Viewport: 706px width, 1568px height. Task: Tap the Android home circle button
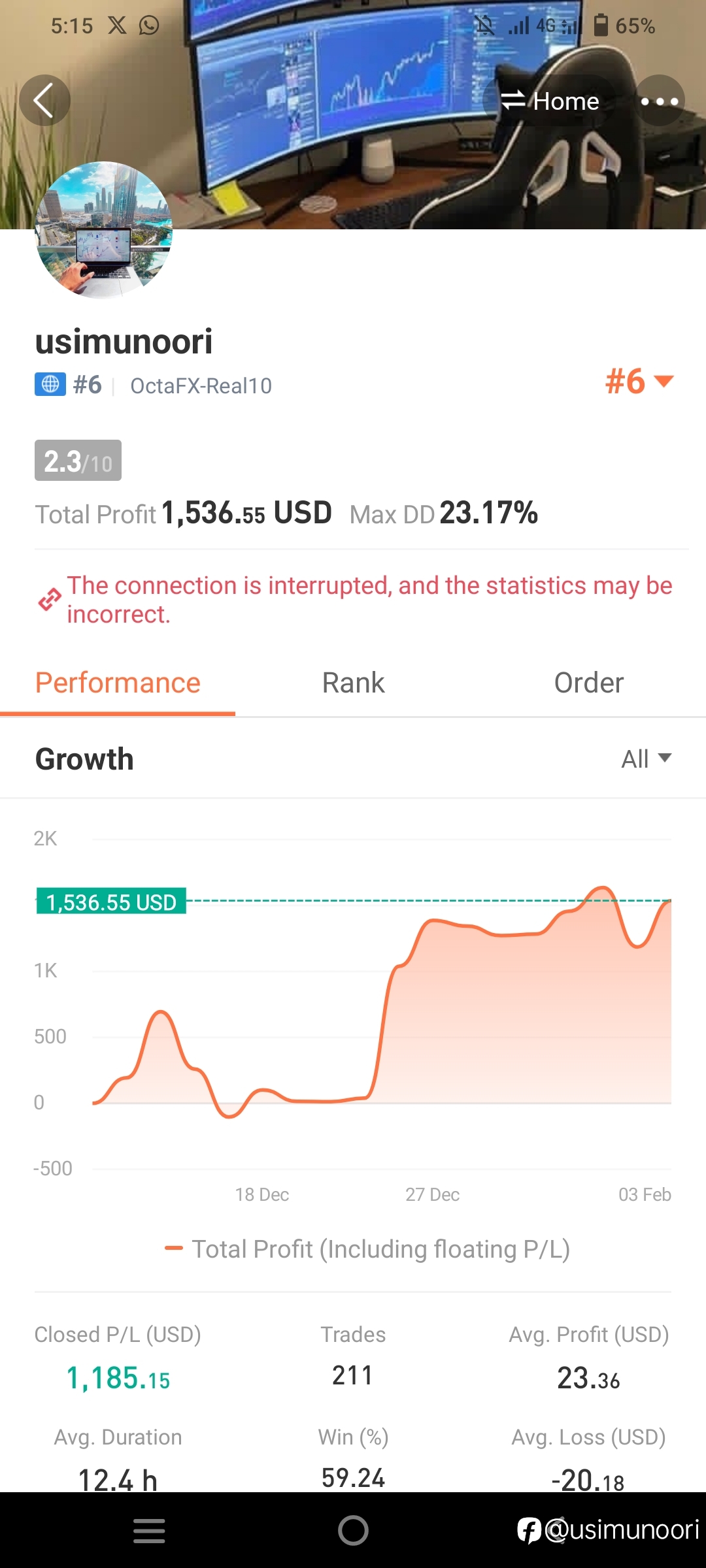click(353, 1530)
